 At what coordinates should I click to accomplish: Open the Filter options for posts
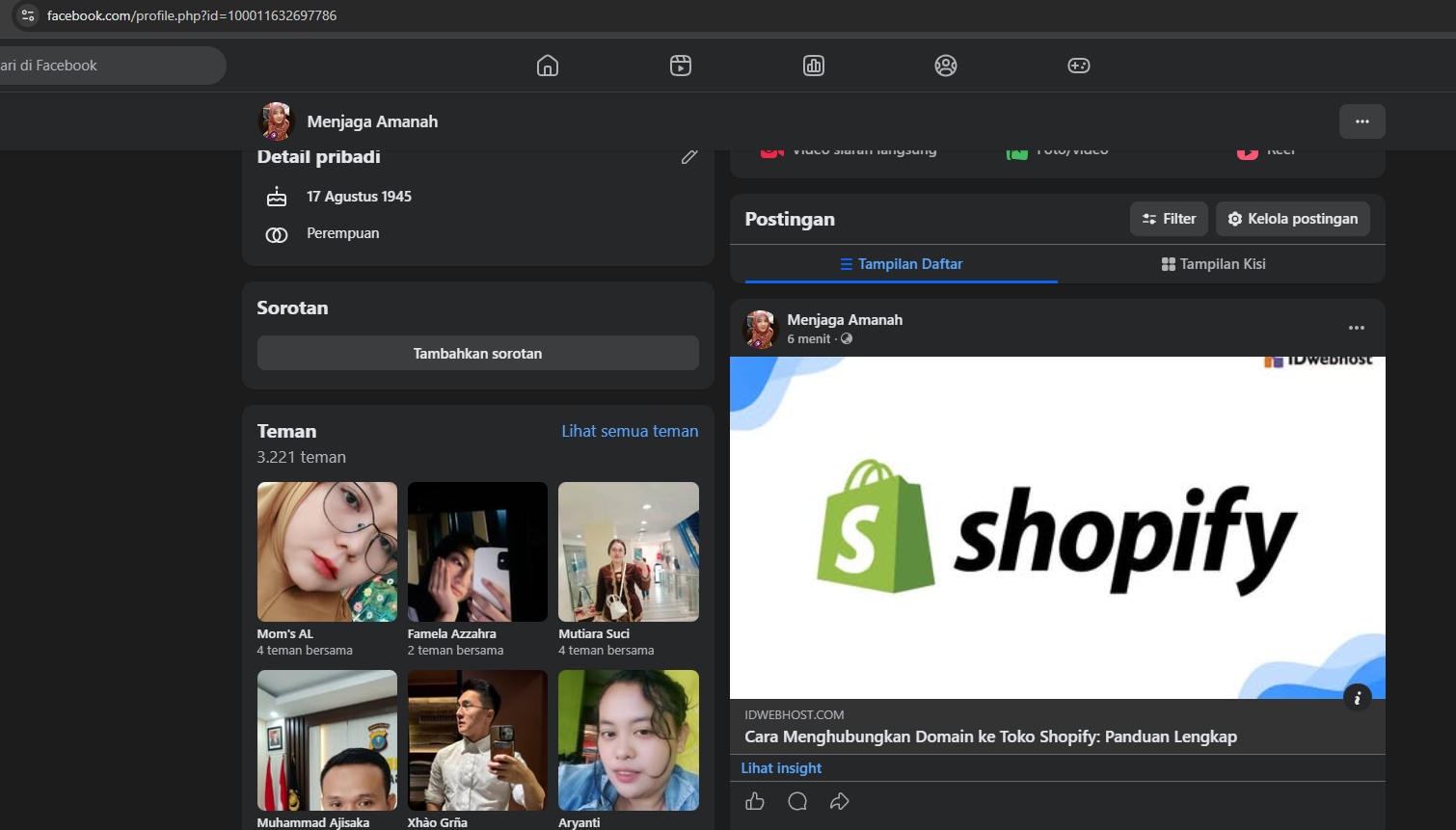coord(1169,219)
